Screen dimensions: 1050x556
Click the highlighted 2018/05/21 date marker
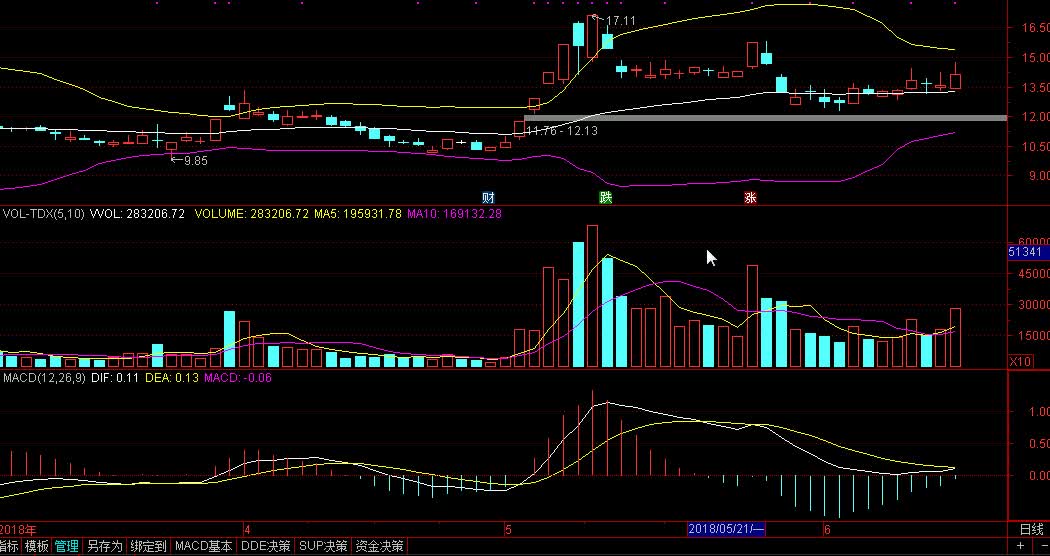tap(726, 529)
